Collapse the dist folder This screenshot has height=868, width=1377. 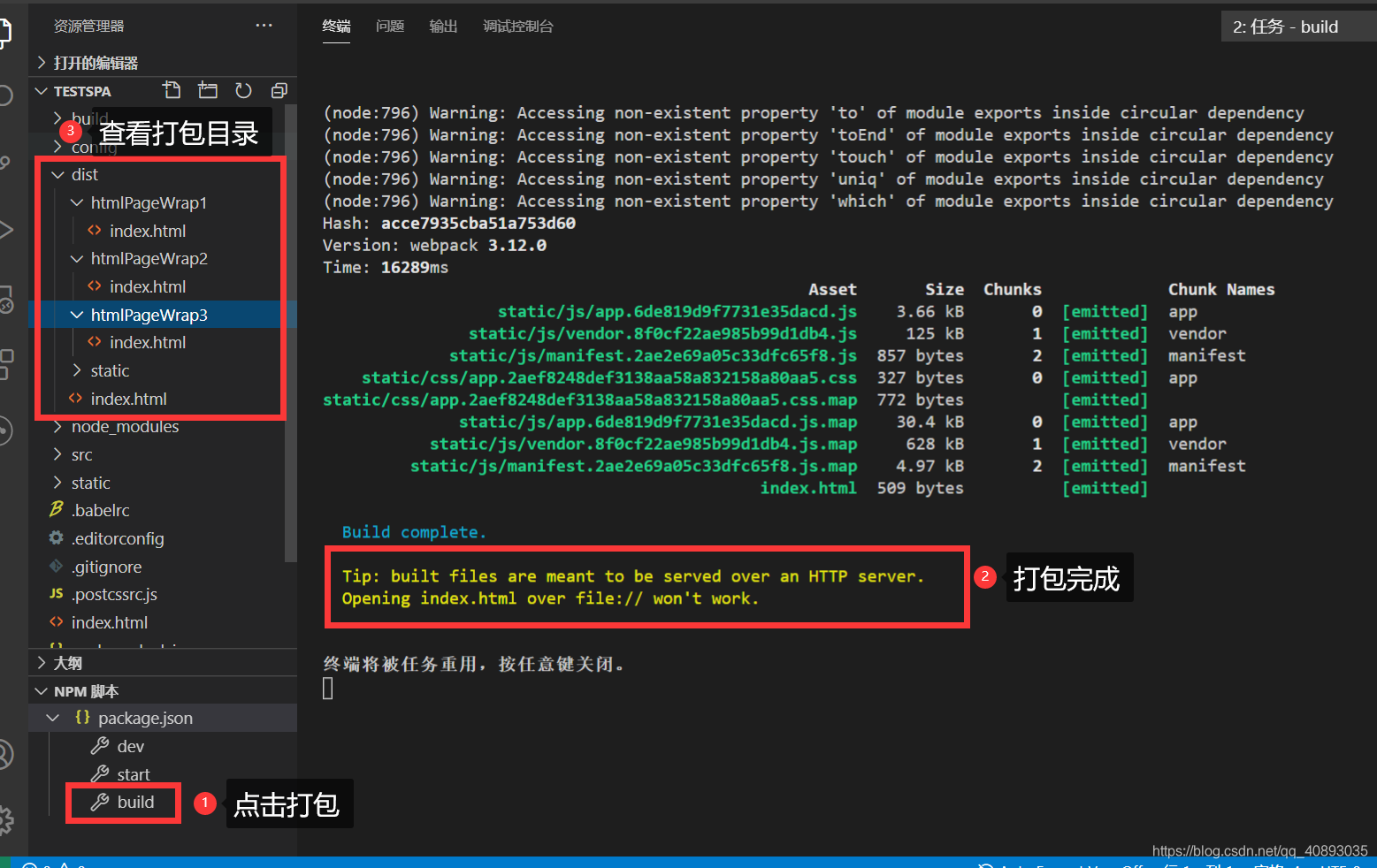(x=57, y=175)
